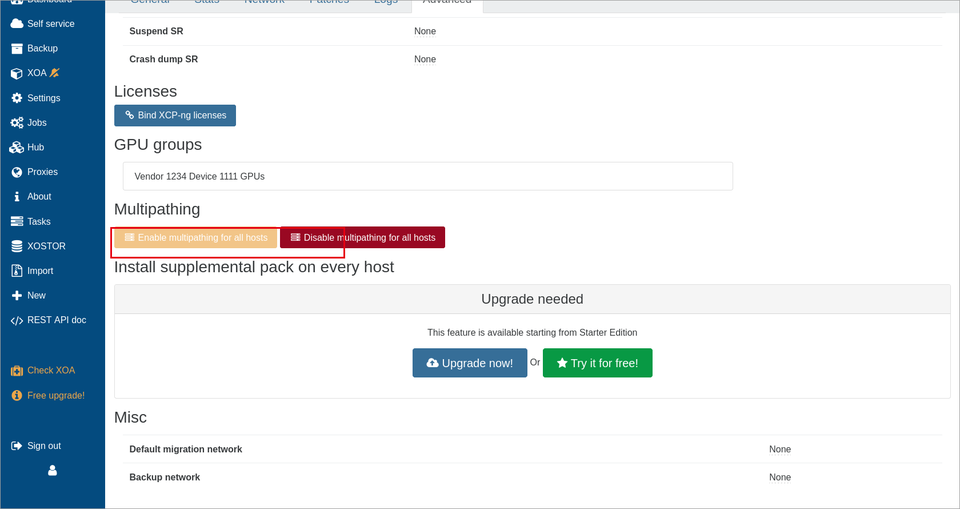
Task: Click the XOA cube icon
Action: [17, 73]
